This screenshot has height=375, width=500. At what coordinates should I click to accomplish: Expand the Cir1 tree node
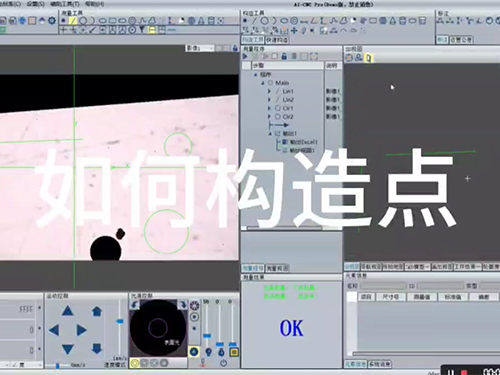[269, 108]
